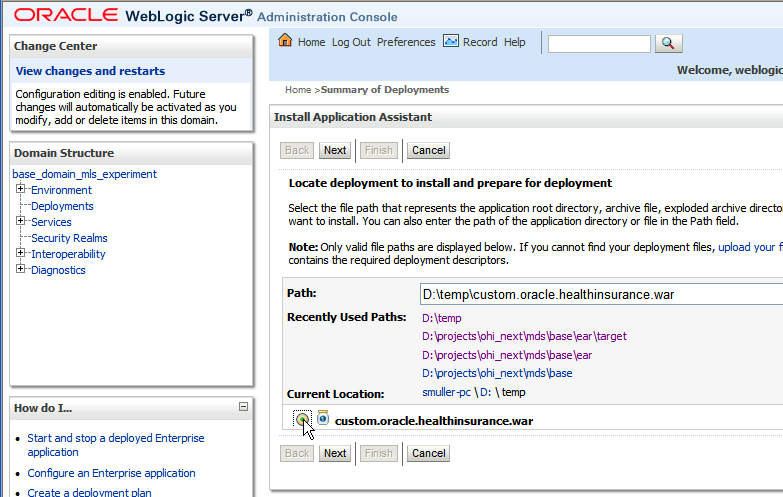
Task: Click Record text in the toolbar
Action: (480, 42)
